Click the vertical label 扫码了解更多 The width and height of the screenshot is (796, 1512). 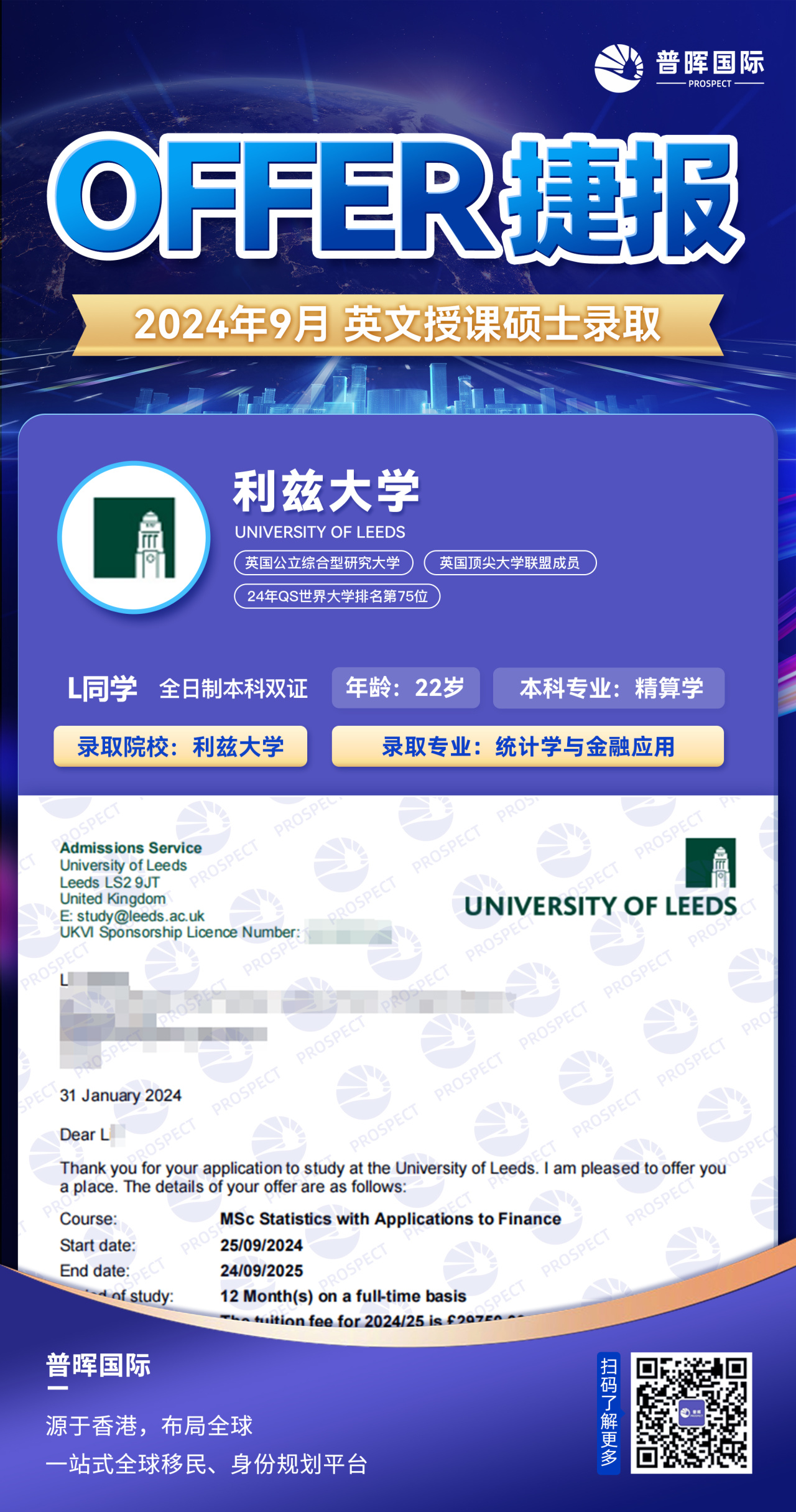(609, 1412)
